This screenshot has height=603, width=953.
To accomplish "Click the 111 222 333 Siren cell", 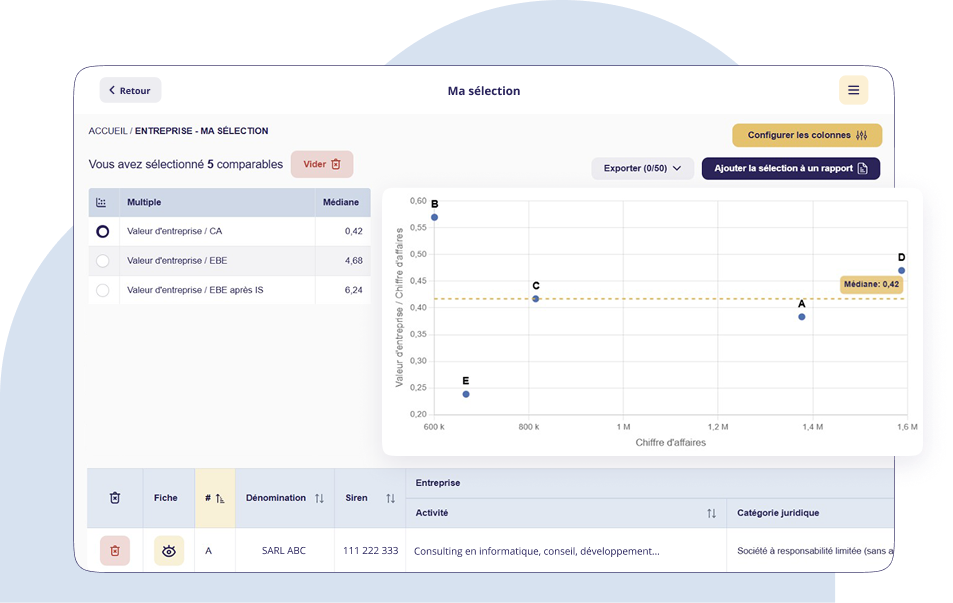I will click(x=370, y=551).
